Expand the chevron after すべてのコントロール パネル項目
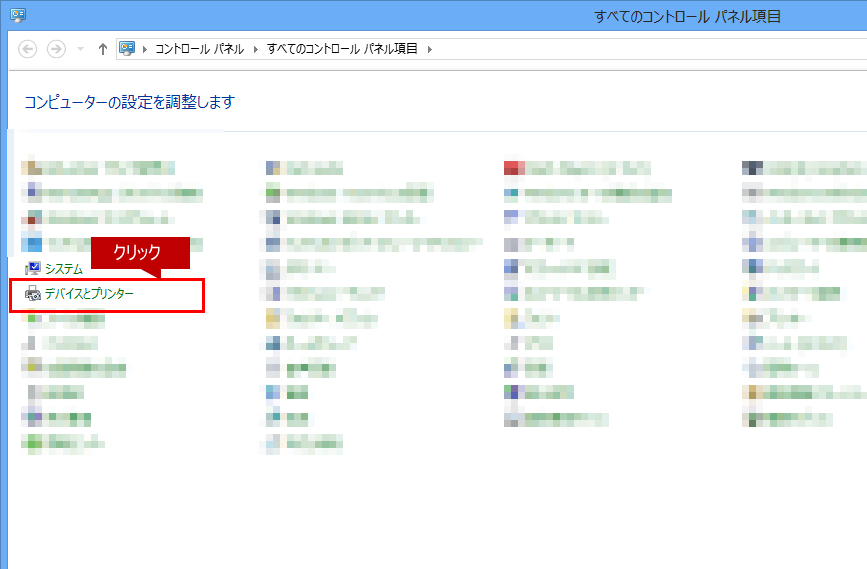The height and width of the screenshot is (569, 867). pyautogui.click(x=430, y=49)
